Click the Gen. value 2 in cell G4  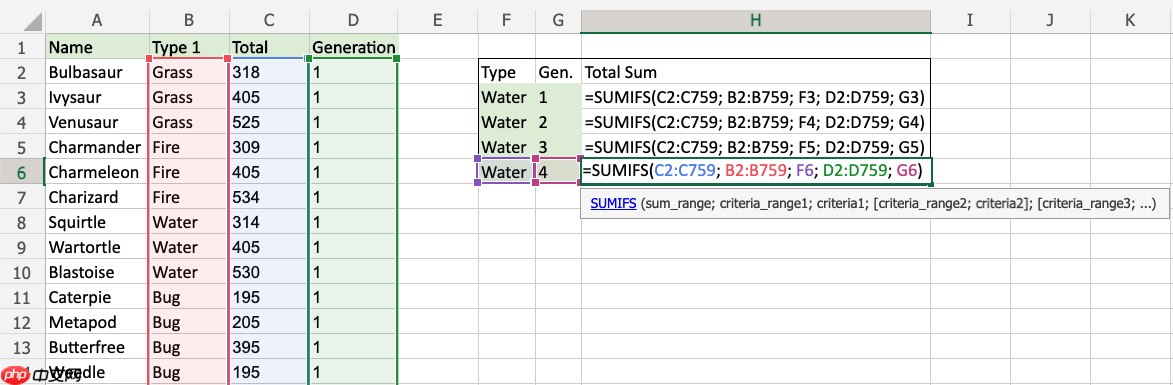558,123
